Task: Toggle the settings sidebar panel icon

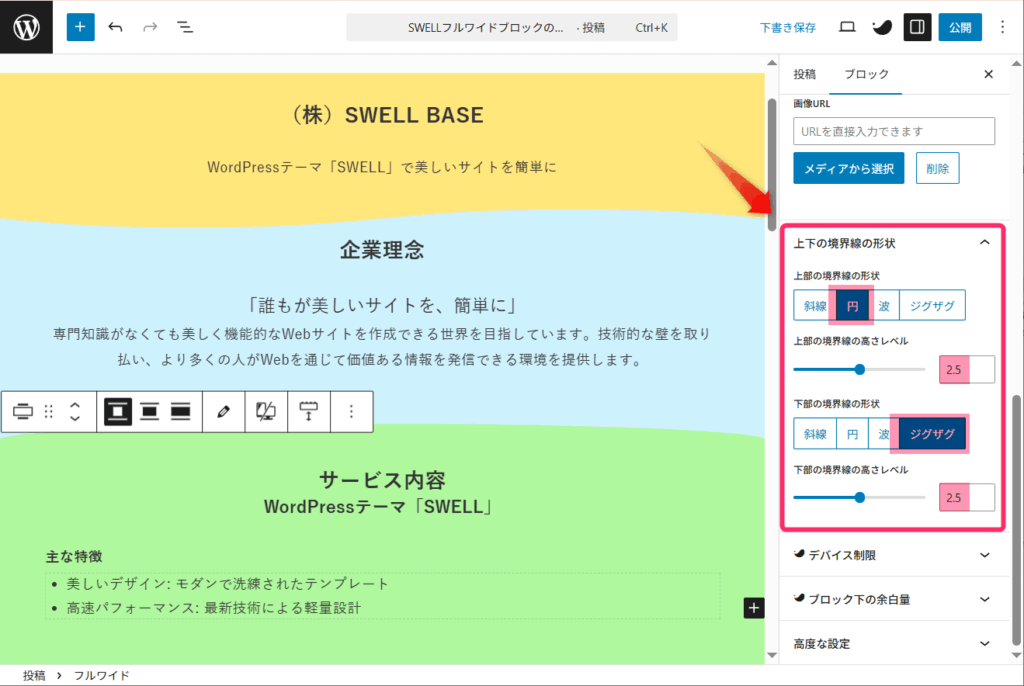Action: pos(917,27)
